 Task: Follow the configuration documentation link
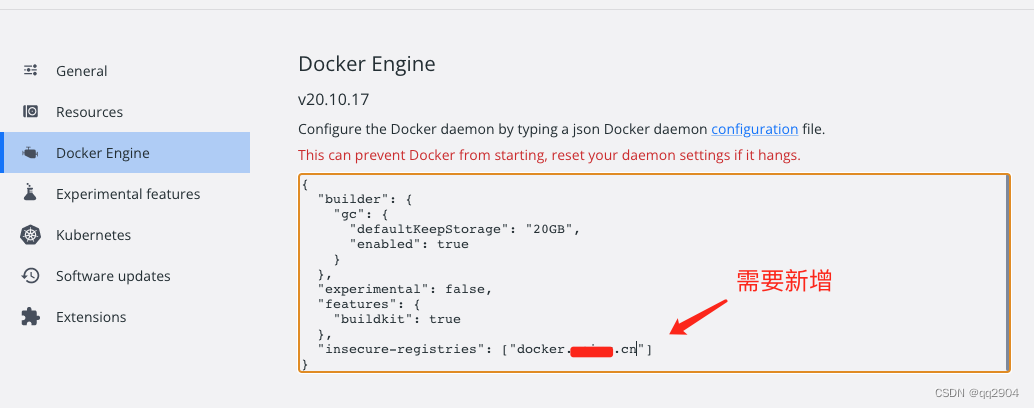point(754,129)
